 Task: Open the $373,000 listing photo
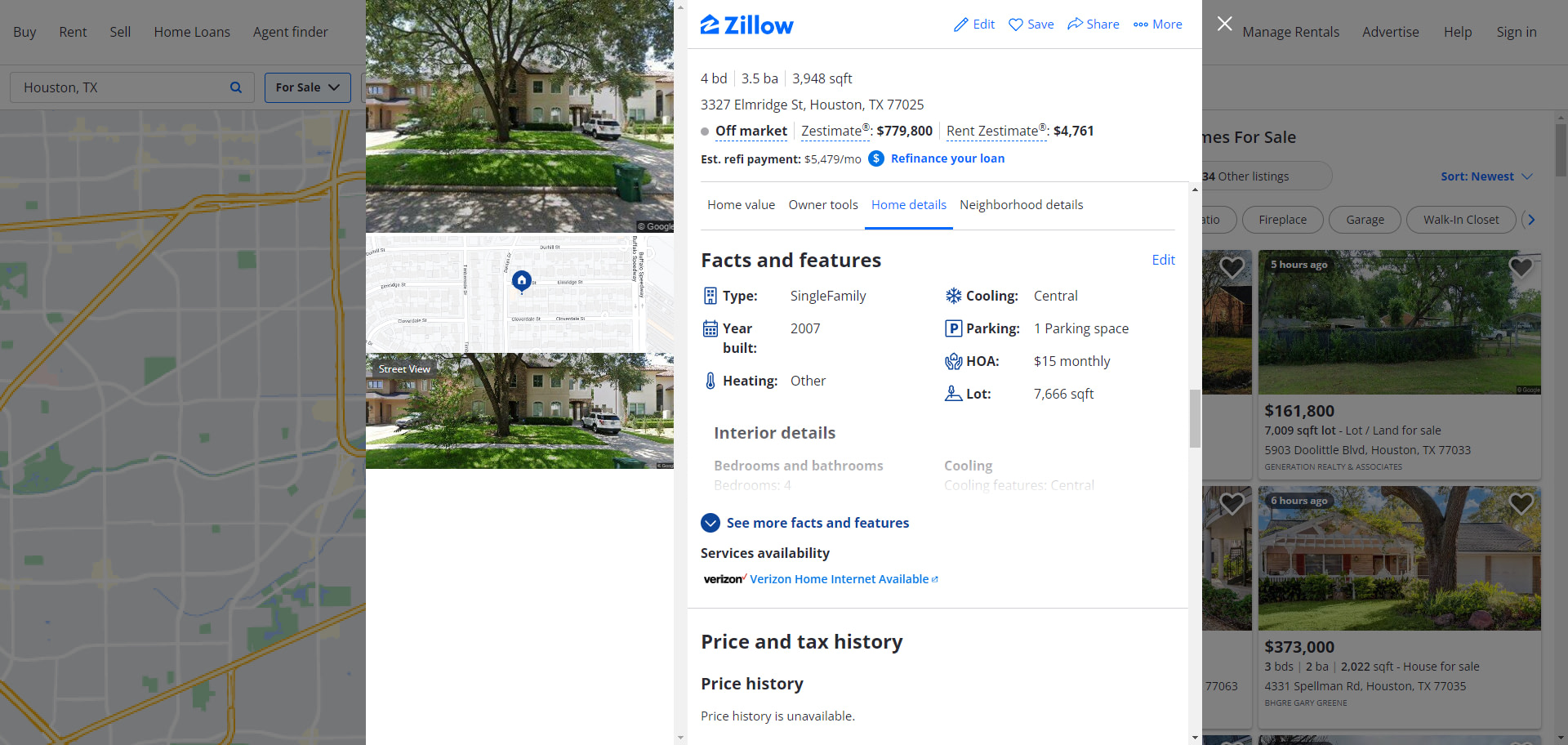1399,559
